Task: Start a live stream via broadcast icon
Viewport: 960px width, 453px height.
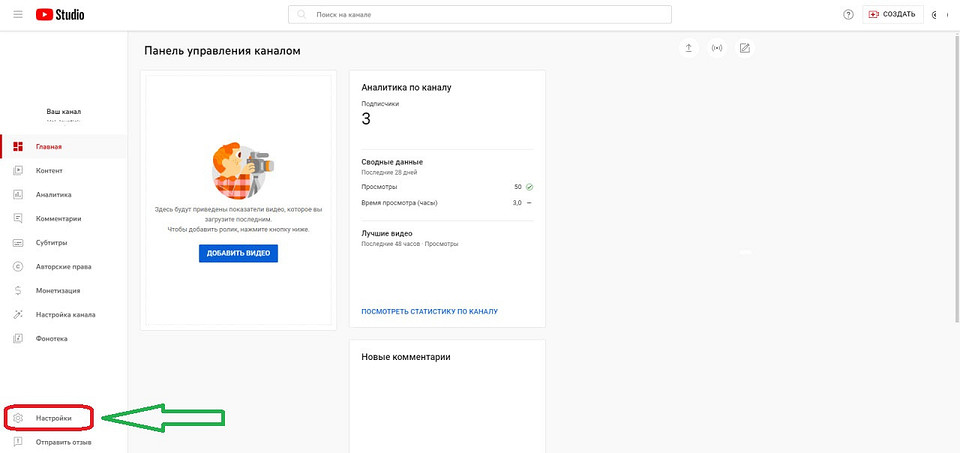Action: click(x=716, y=48)
